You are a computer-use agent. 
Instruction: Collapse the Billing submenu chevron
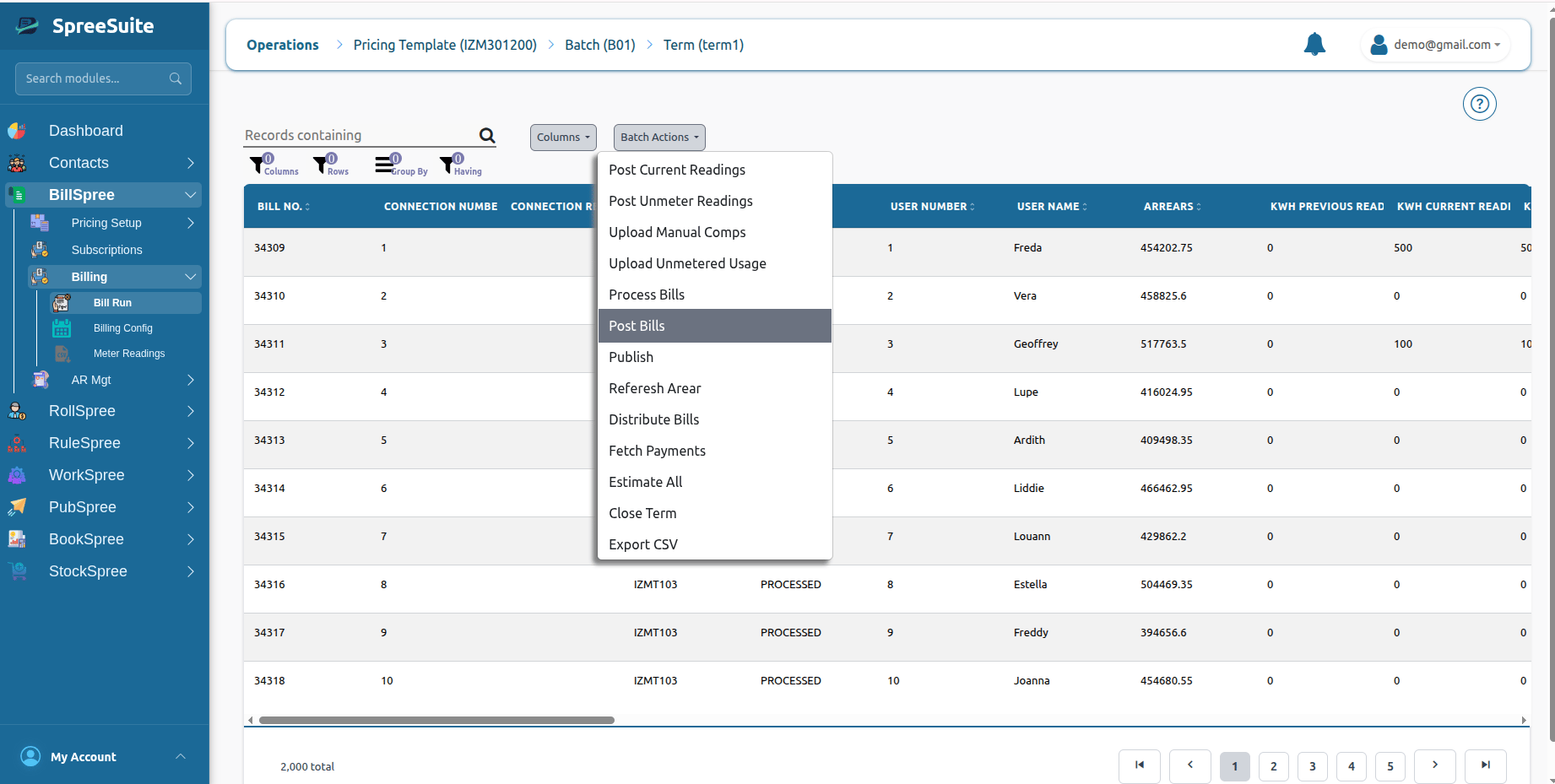(x=191, y=277)
